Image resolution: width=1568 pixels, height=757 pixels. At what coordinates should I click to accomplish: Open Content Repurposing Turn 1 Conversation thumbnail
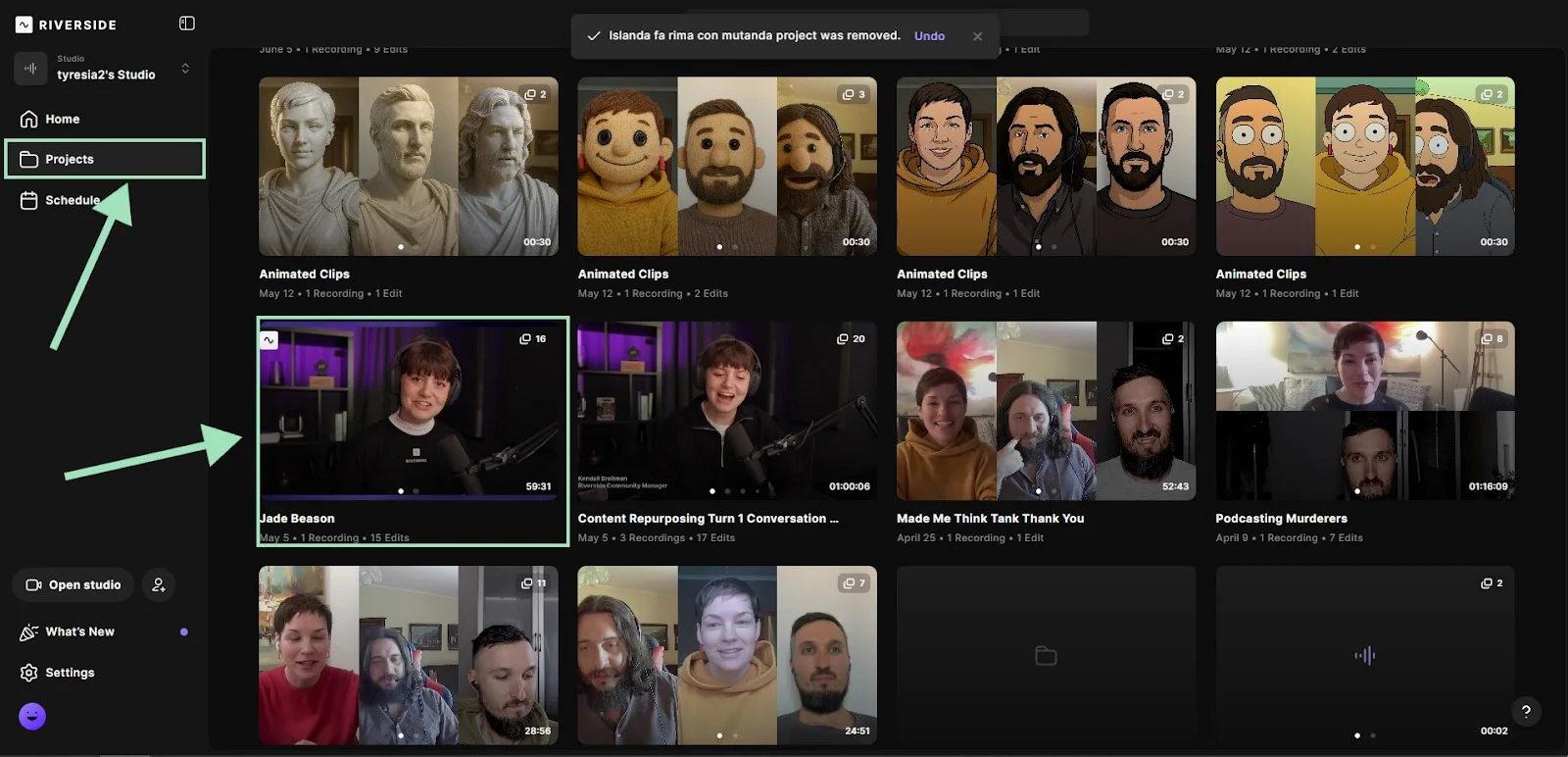[727, 411]
